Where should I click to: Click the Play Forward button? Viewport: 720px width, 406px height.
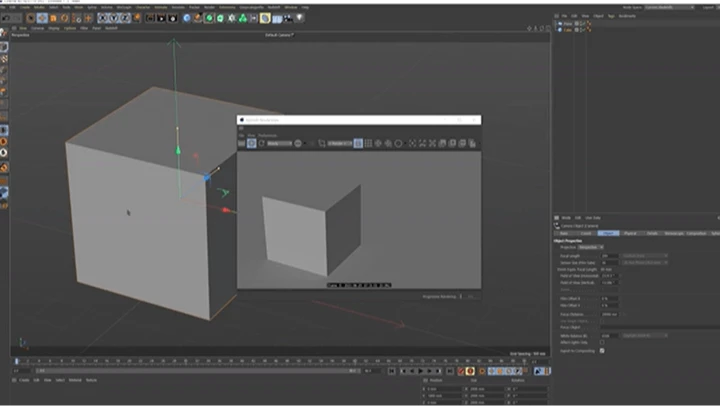click(x=421, y=371)
